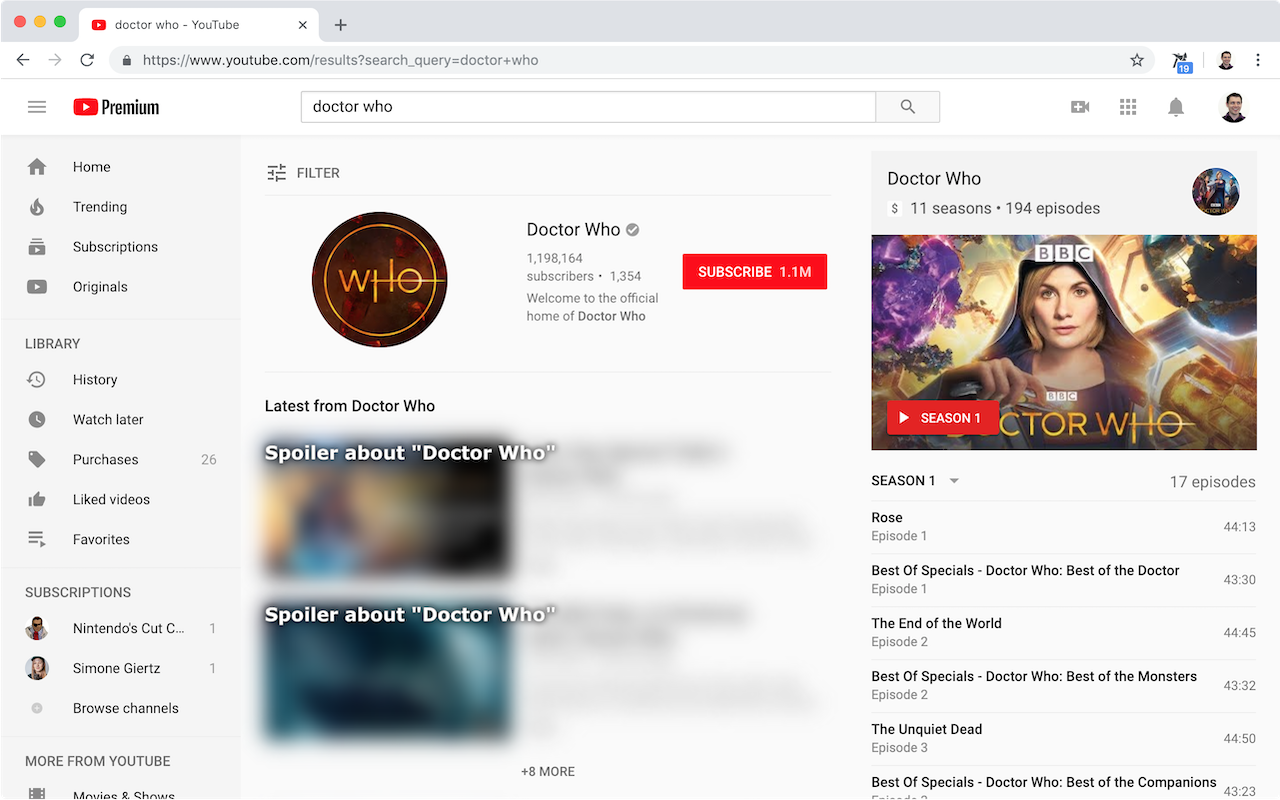Click the verified badge next to Doctor Who
1280x800 pixels.
coord(632,230)
